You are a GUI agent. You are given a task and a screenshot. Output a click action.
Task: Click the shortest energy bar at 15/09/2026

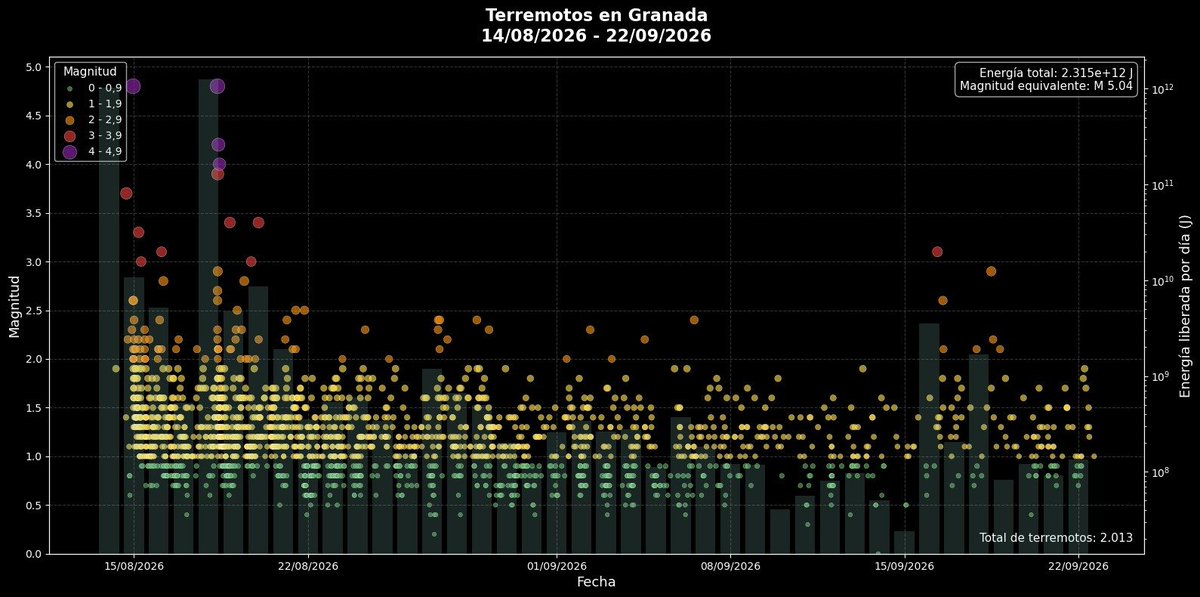click(x=904, y=542)
